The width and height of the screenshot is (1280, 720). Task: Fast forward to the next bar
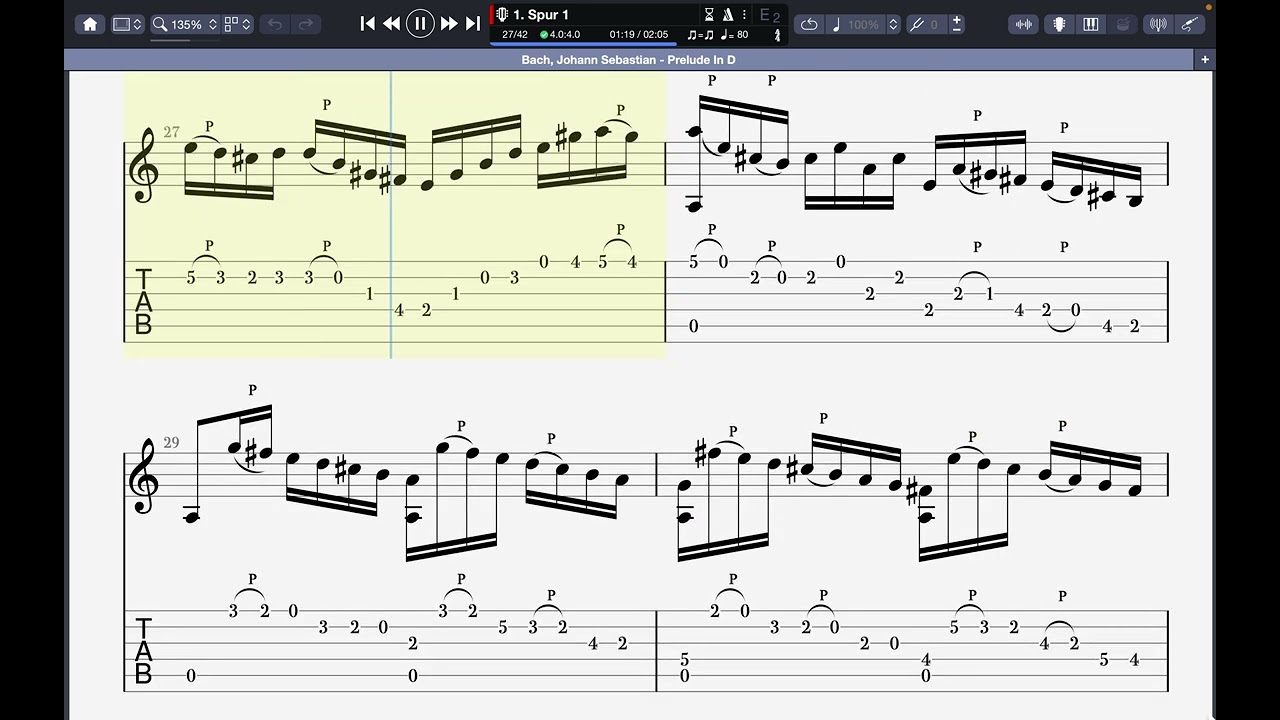click(449, 24)
